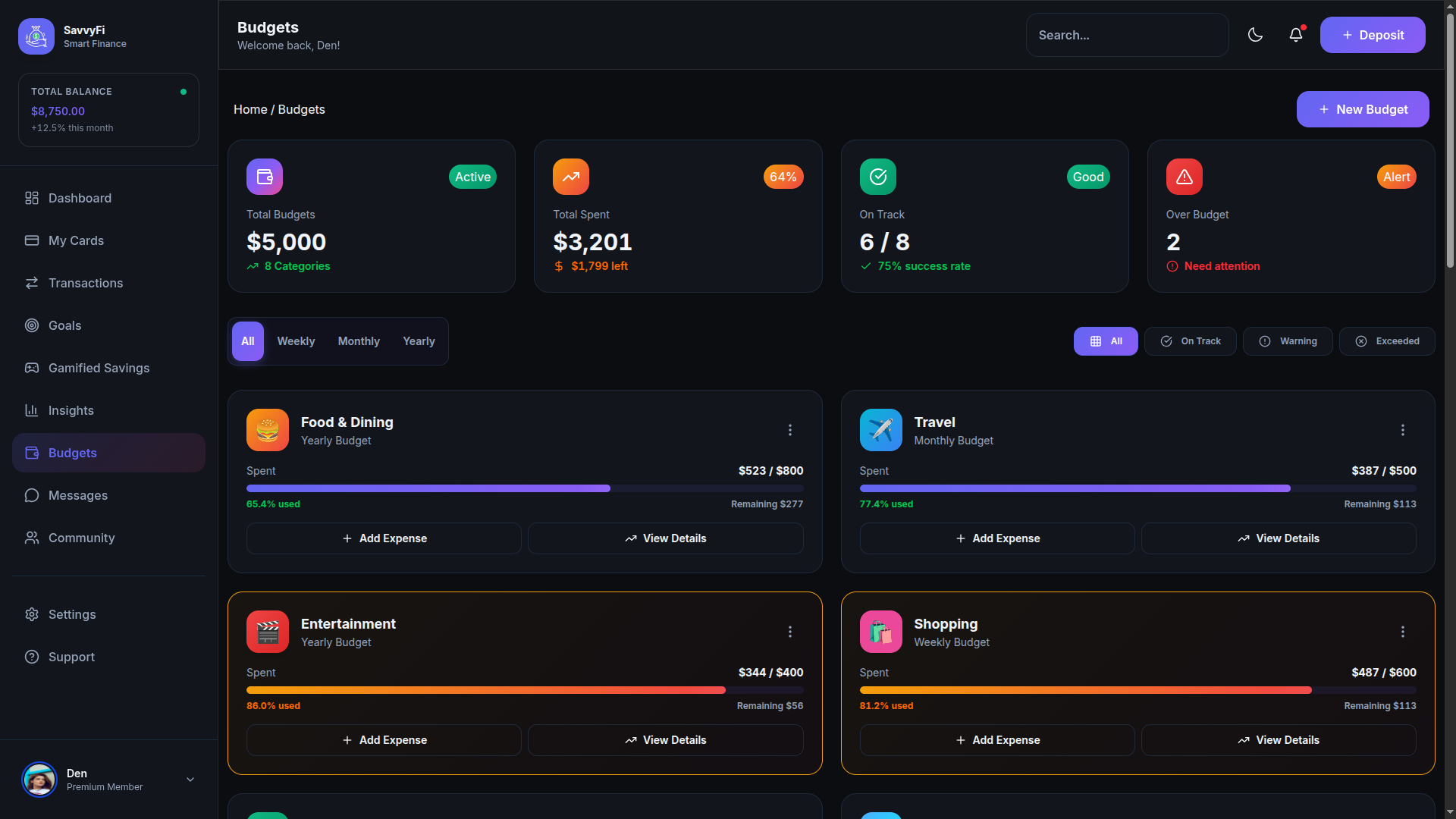Open Food & Dining options menu
Screen dimensions: 1456x819
tap(789, 430)
